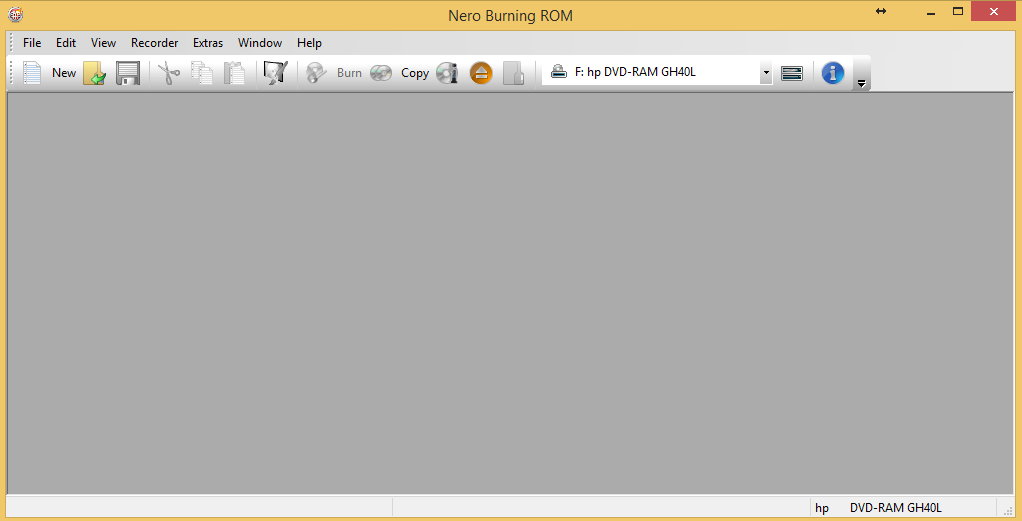The height and width of the screenshot is (521, 1022).
Task: Open the File menu
Action: pos(32,43)
